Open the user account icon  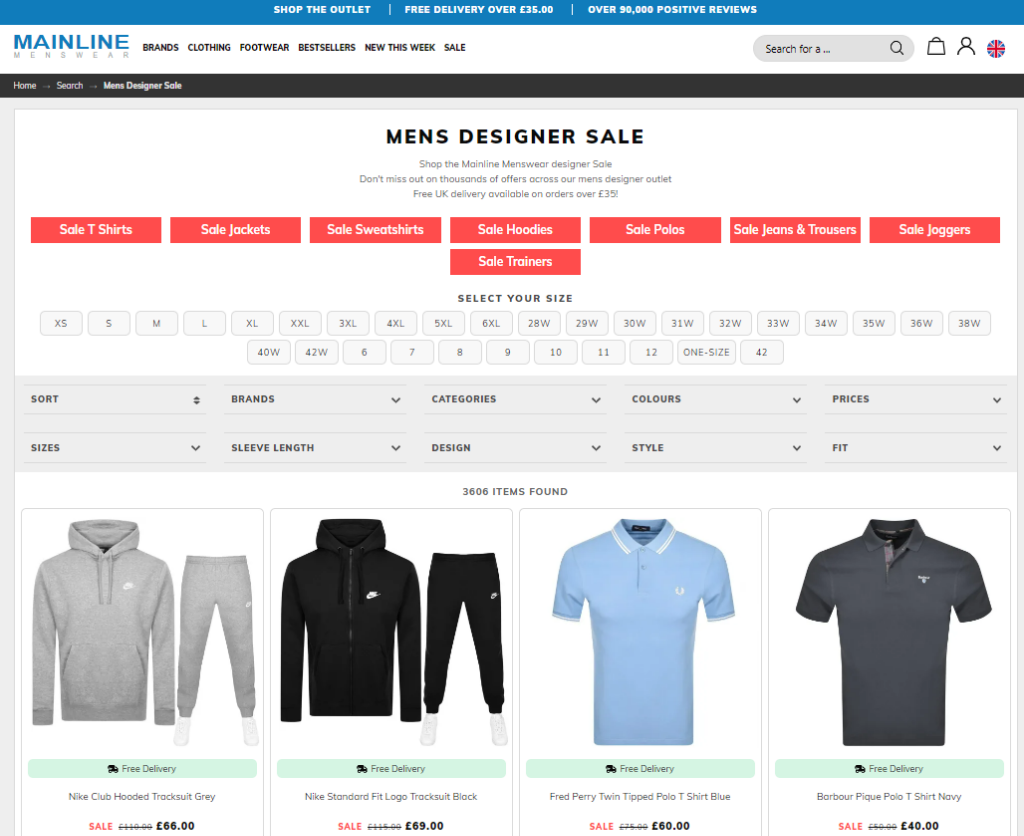[x=966, y=47]
